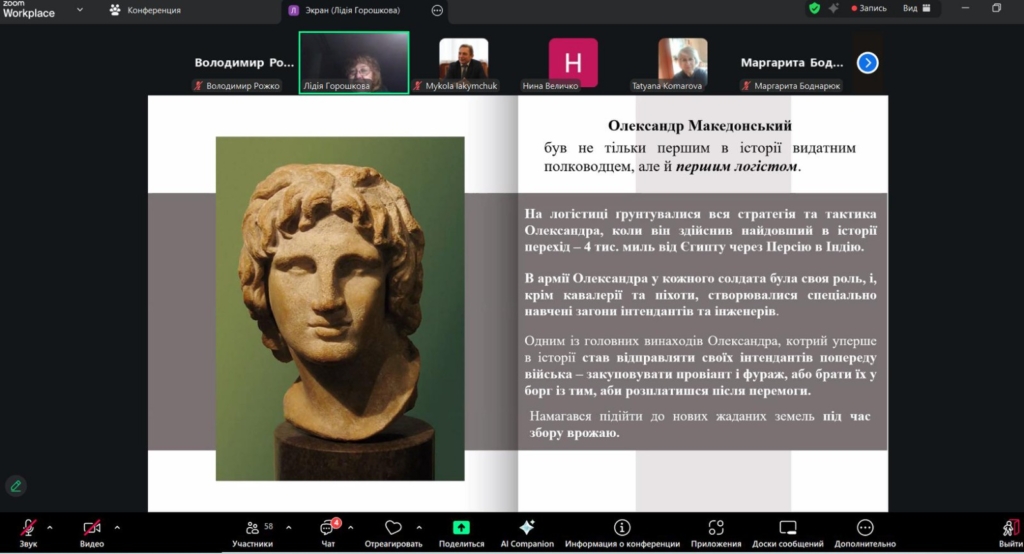Click the green Поделиться share screen button
Viewport: 1024px width, 554px height.
pyautogui.click(x=460, y=531)
